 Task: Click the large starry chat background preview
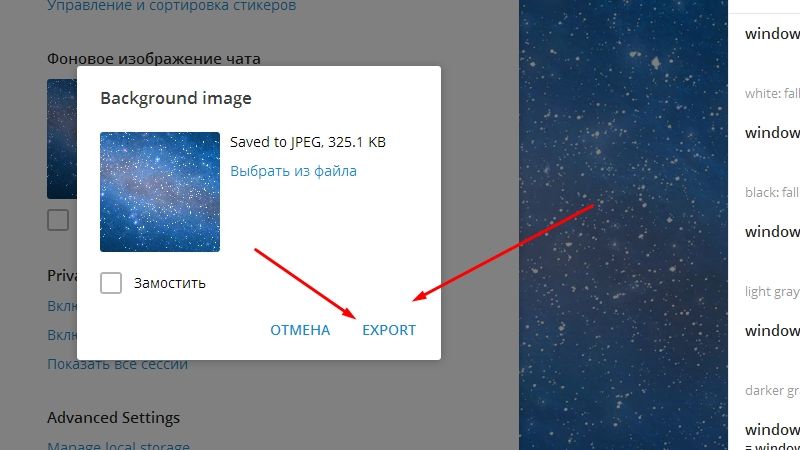(623, 225)
